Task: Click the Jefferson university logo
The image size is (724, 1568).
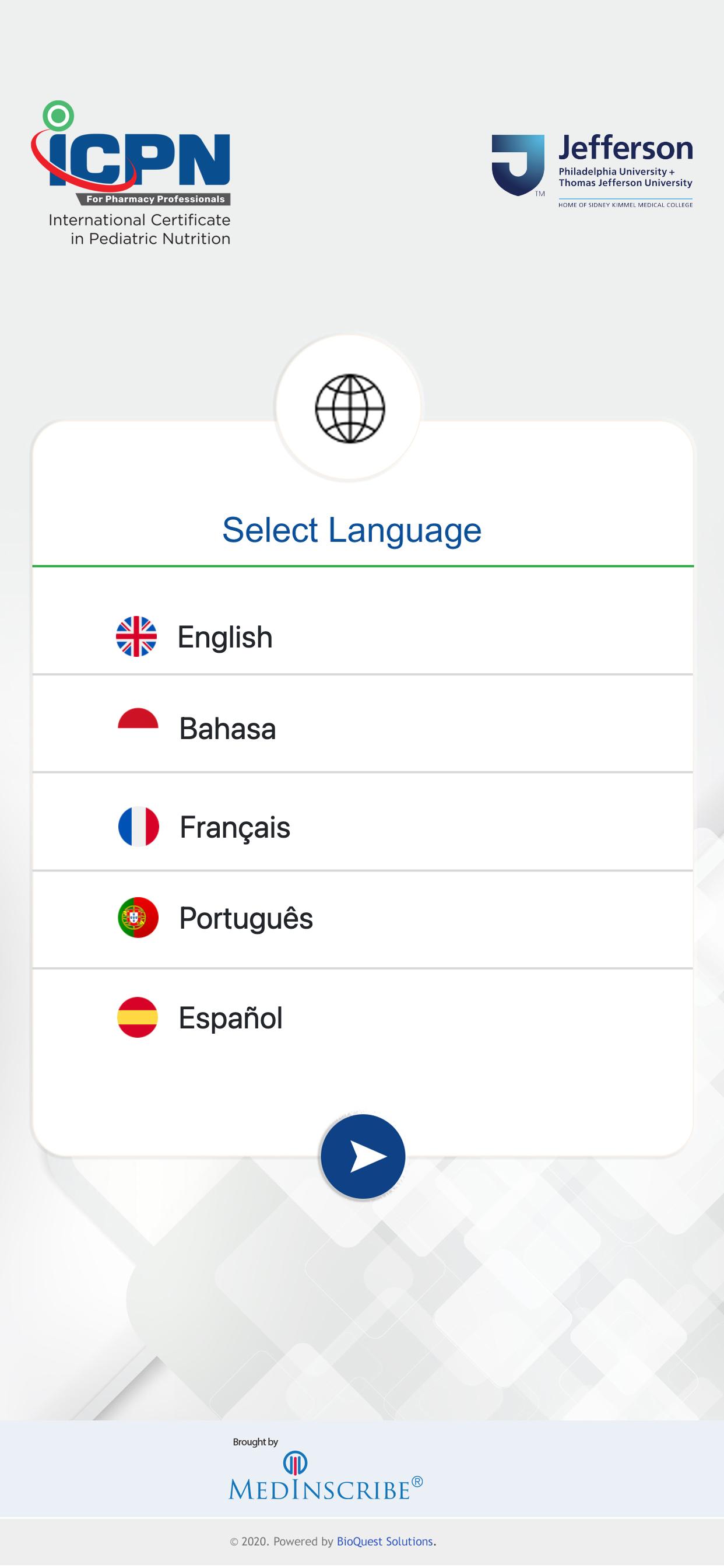Action: pos(592,170)
